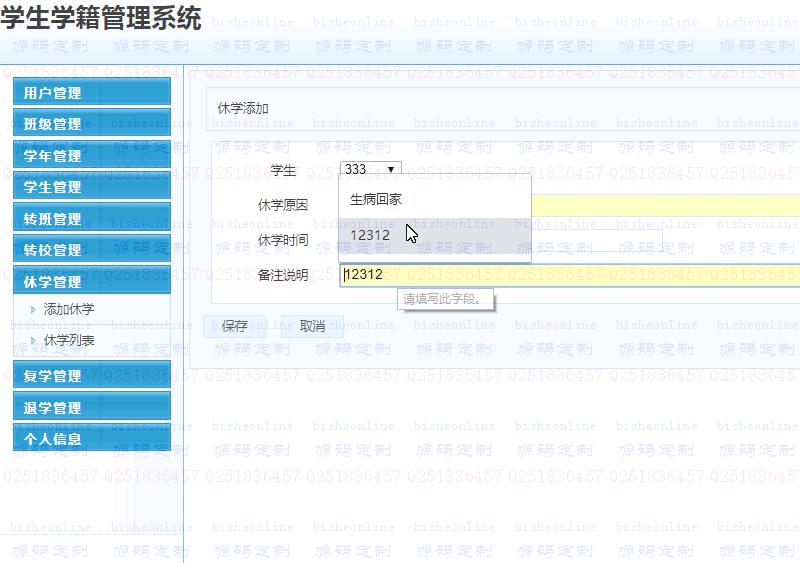Click arrow icon beside 休学列表

point(33,340)
